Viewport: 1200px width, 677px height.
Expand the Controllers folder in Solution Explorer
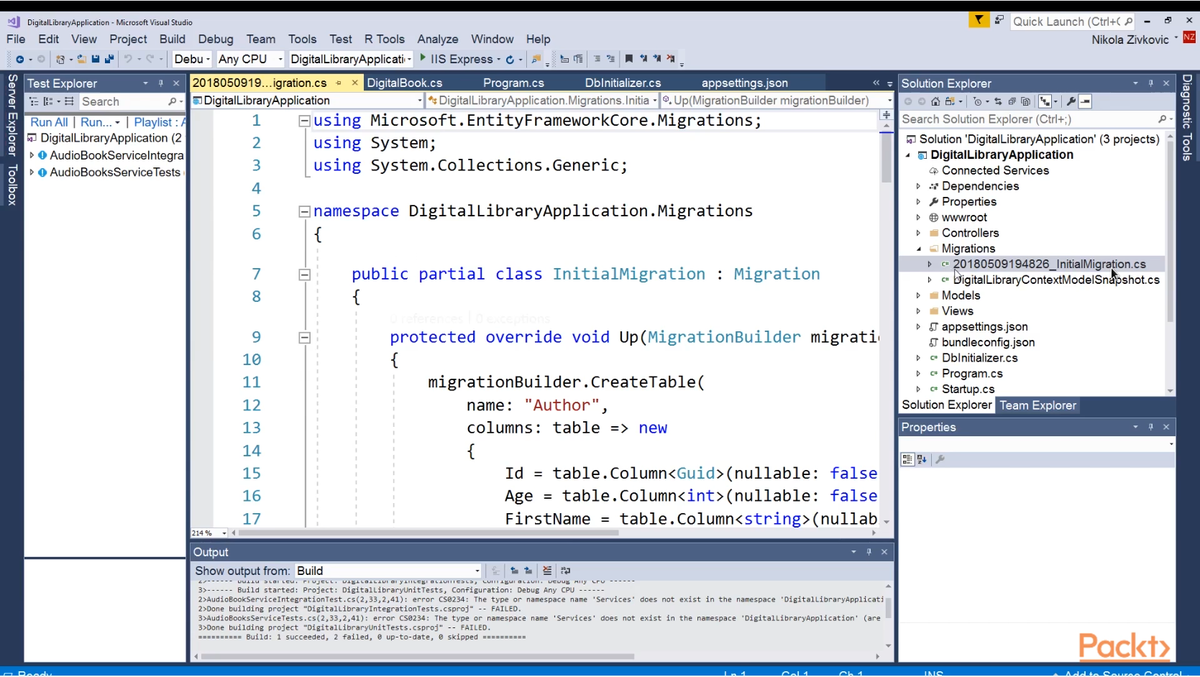coord(919,233)
